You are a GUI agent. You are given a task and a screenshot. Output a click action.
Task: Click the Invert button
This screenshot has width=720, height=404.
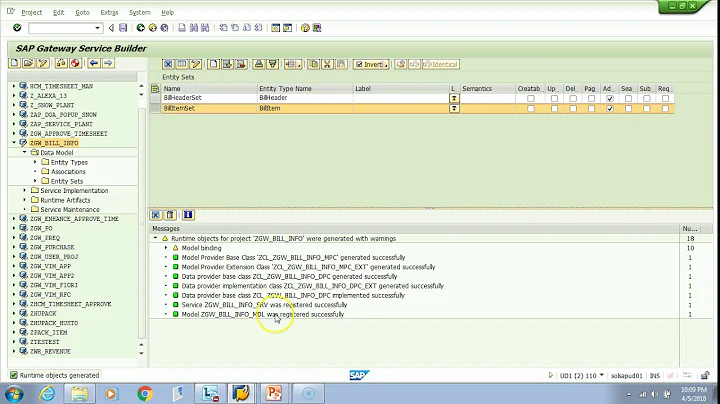pos(371,64)
